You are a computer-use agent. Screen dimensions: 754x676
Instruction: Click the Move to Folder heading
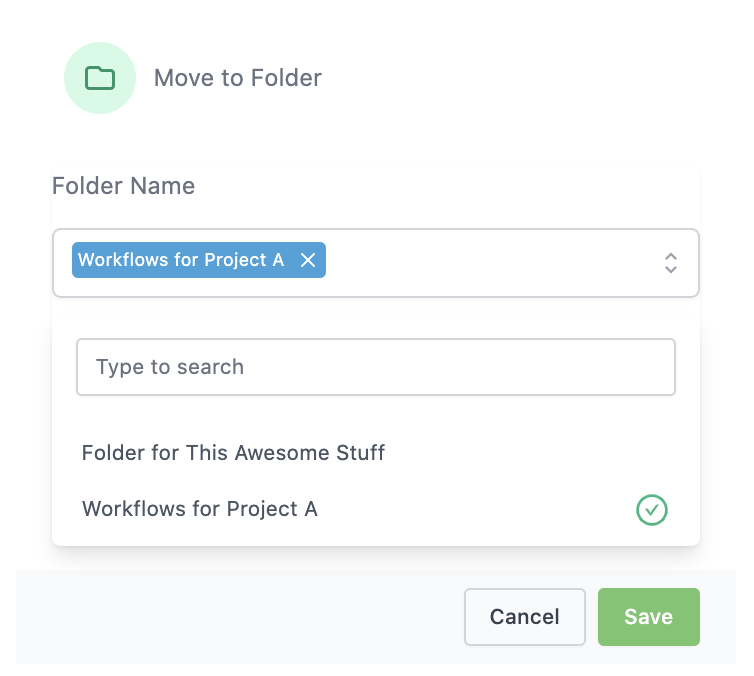point(237,78)
